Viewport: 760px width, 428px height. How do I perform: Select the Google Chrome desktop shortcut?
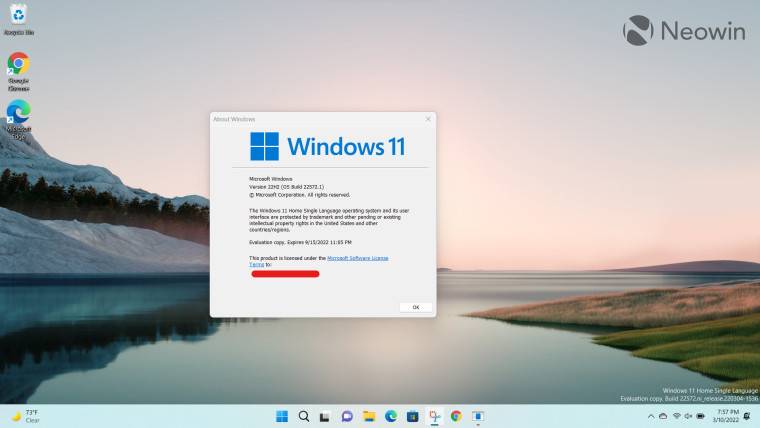[18, 70]
